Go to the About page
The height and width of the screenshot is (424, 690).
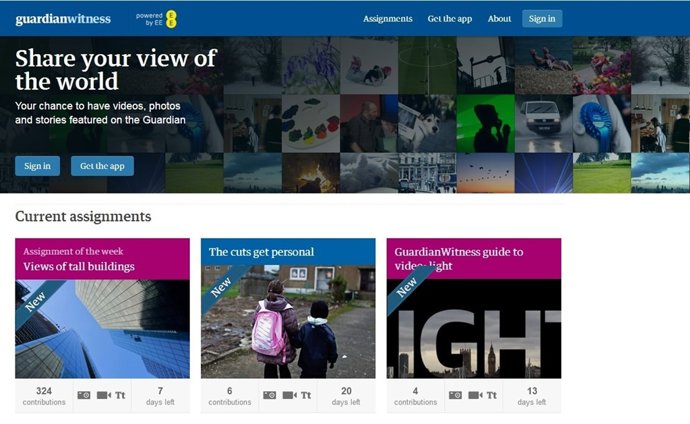coord(499,19)
